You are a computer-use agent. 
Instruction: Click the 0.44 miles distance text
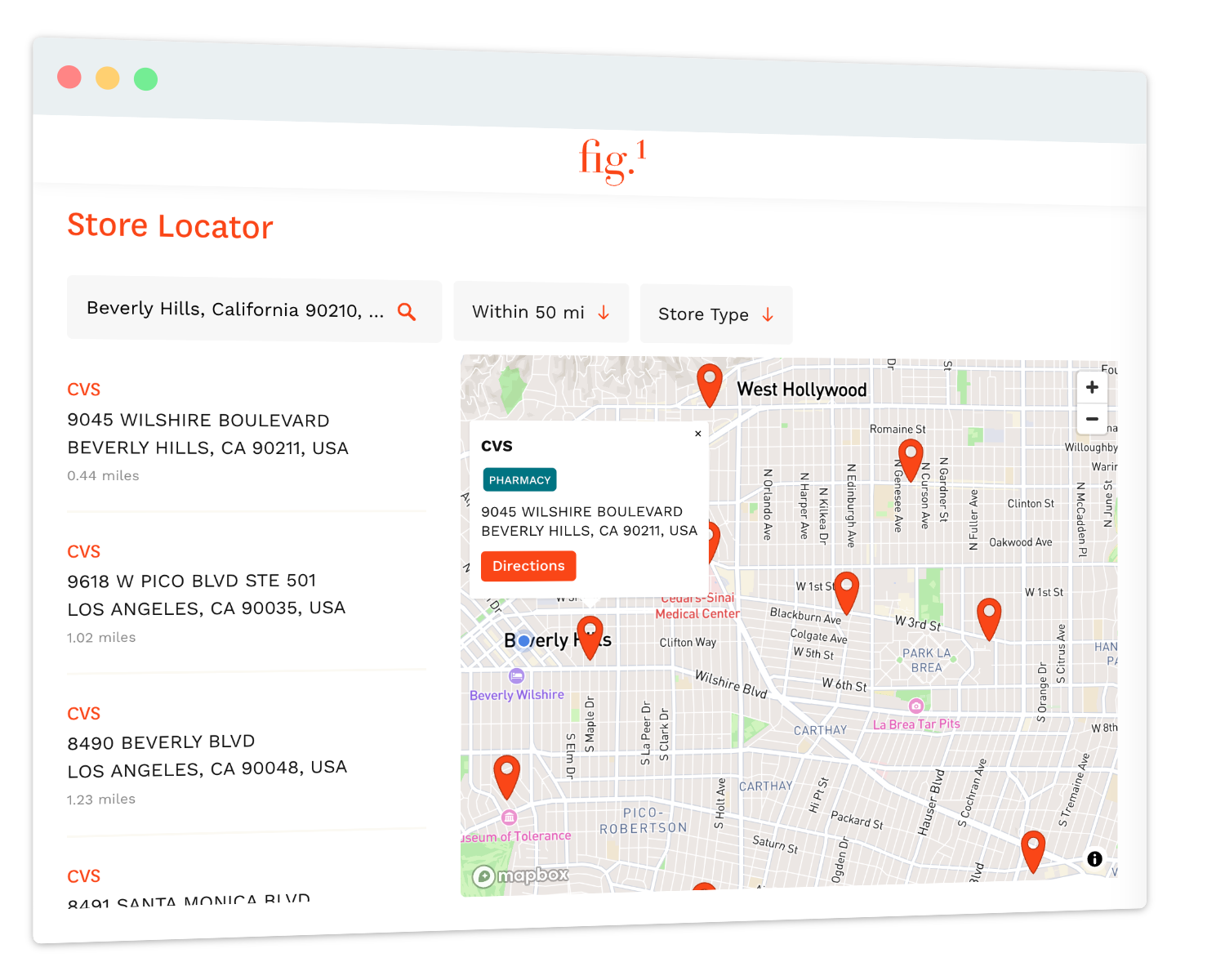tap(103, 475)
